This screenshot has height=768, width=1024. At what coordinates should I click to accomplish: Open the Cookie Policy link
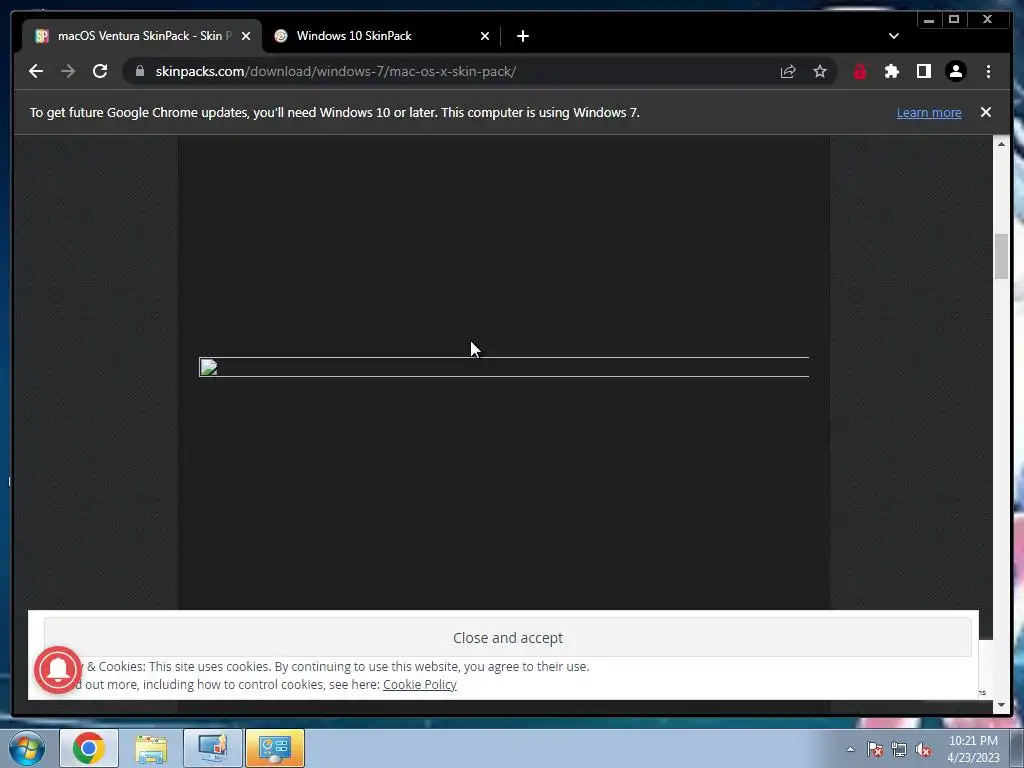419,684
